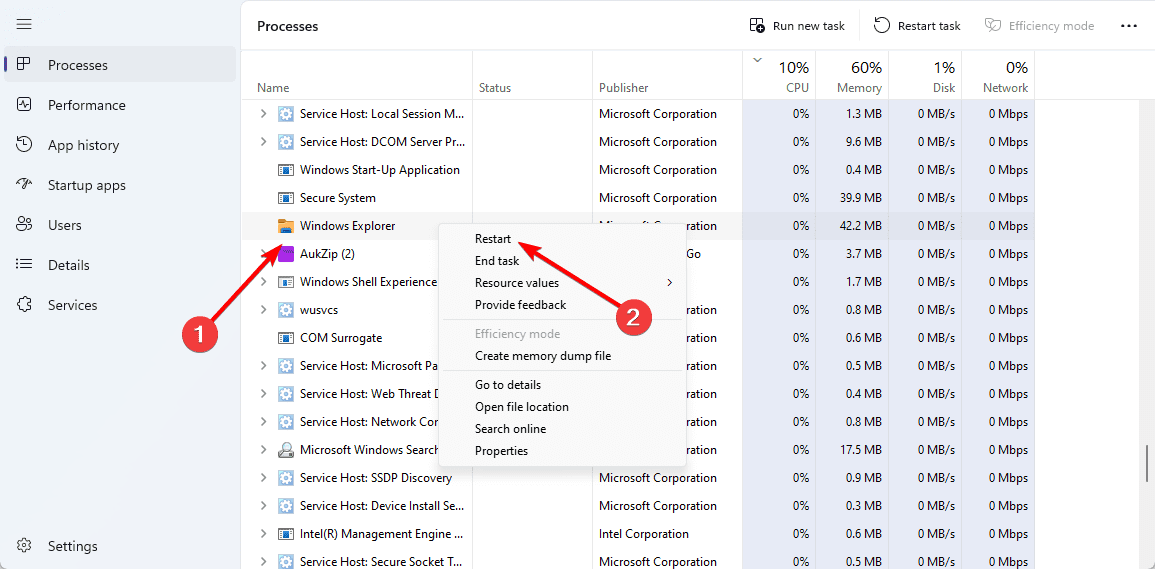Click the Startup apps gauge icon

pos(24,184)
